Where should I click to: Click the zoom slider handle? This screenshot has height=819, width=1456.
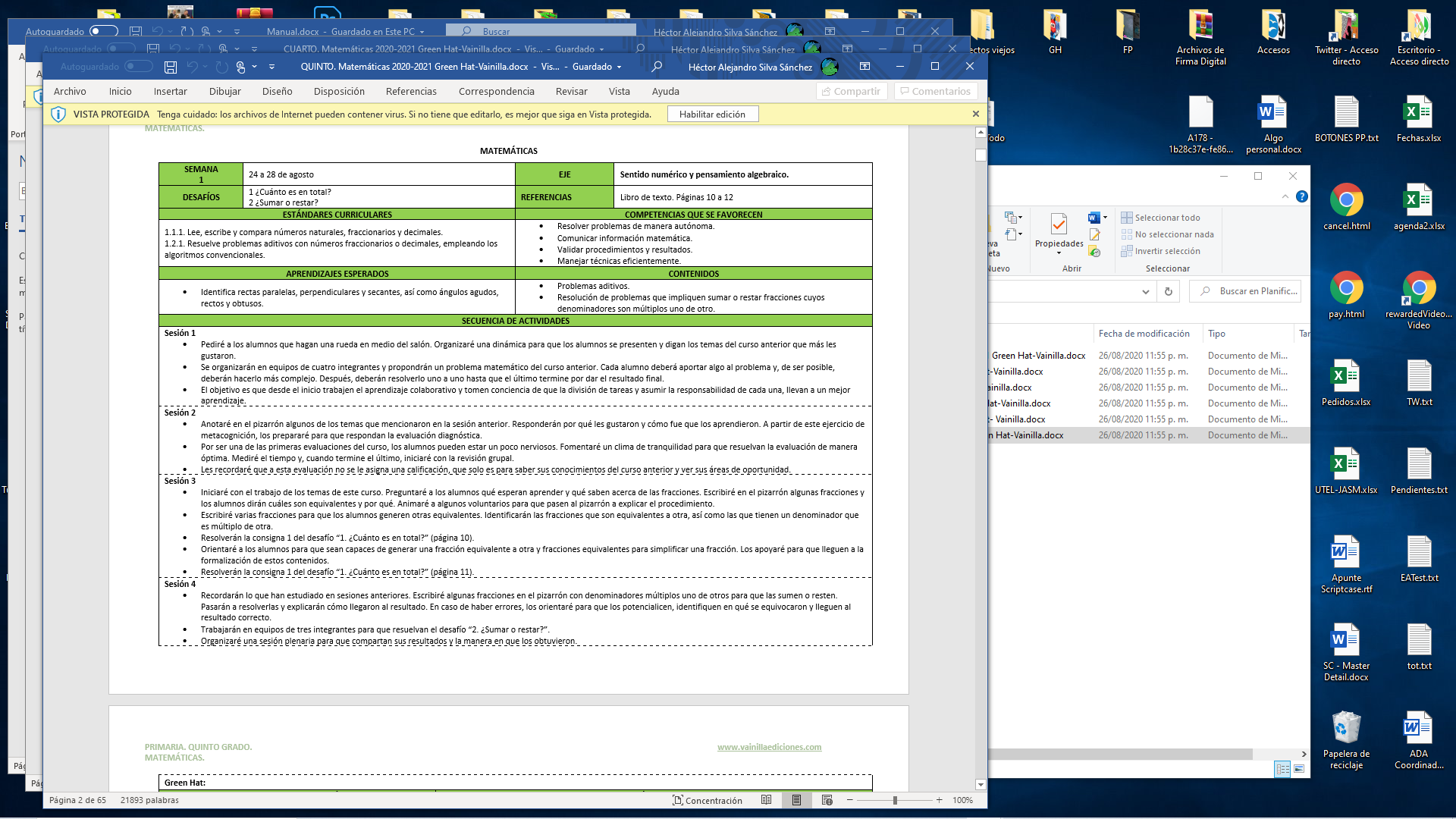click(x=895, y=800)
